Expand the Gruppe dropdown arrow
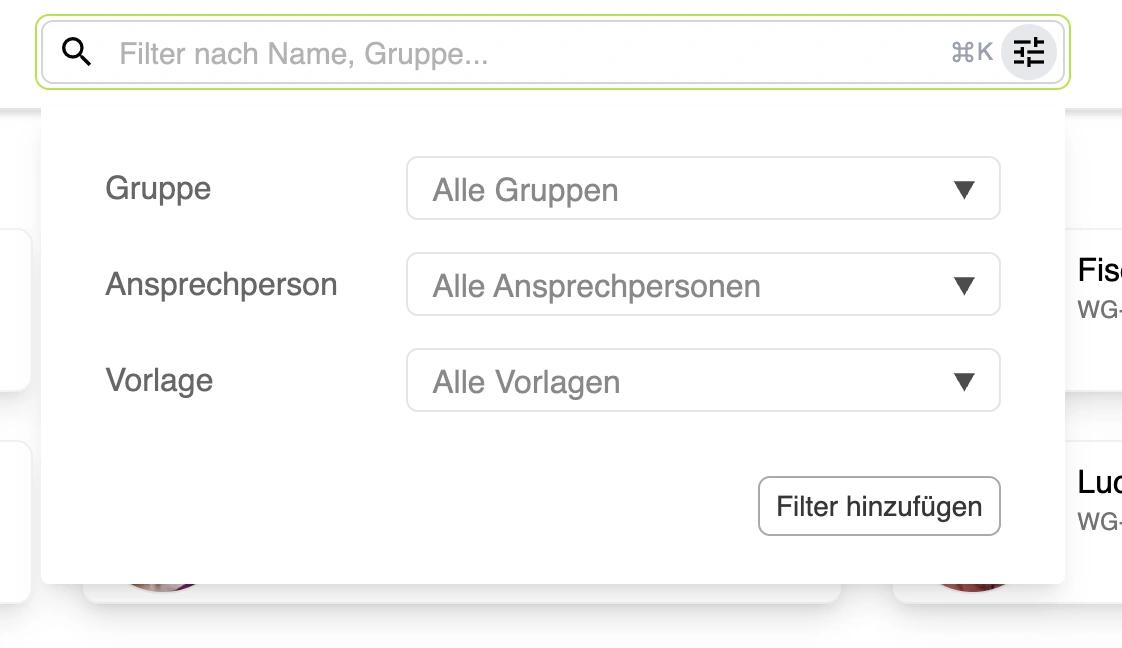 point(964,190)
